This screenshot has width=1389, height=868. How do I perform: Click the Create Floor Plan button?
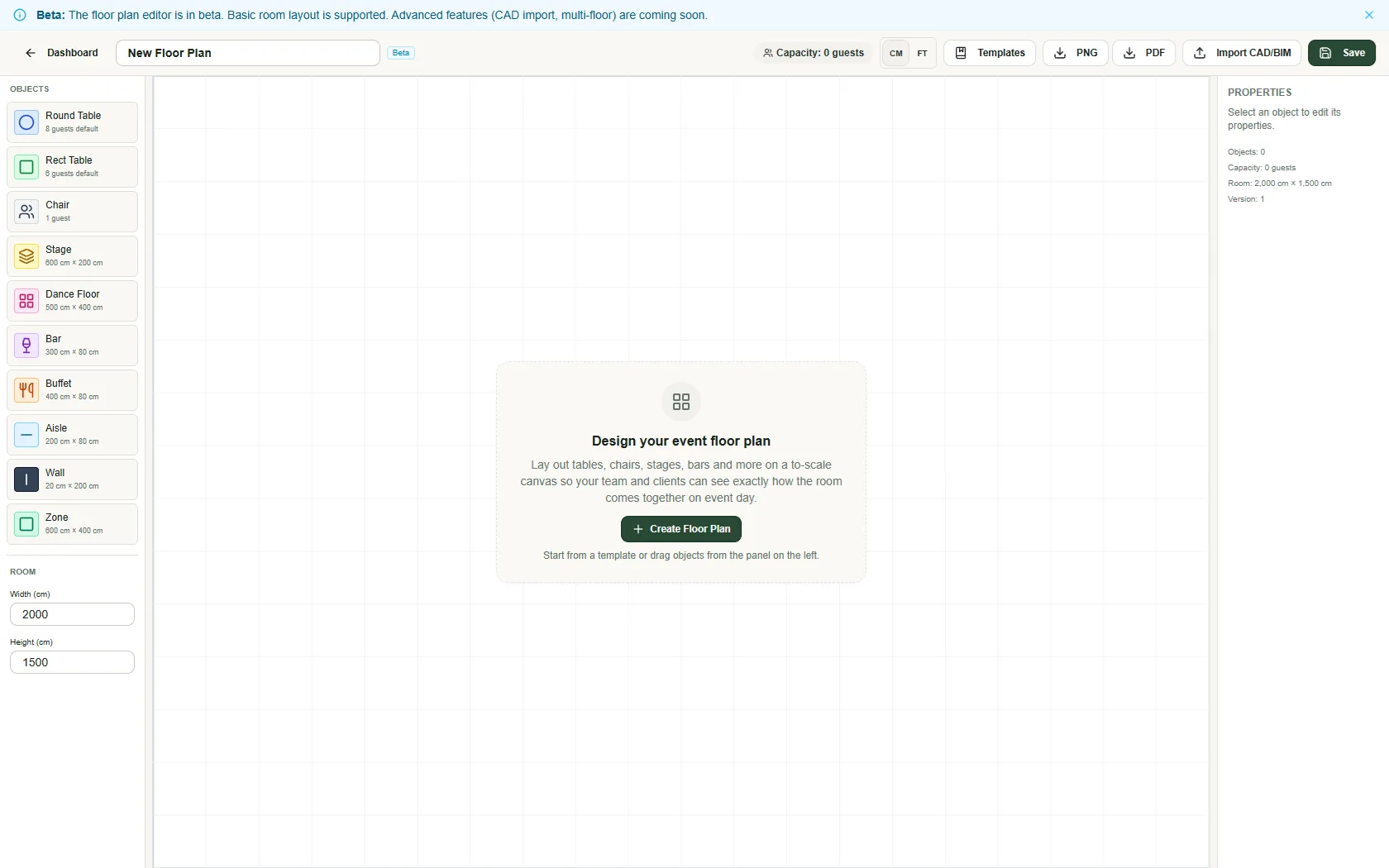click(681, 529)
